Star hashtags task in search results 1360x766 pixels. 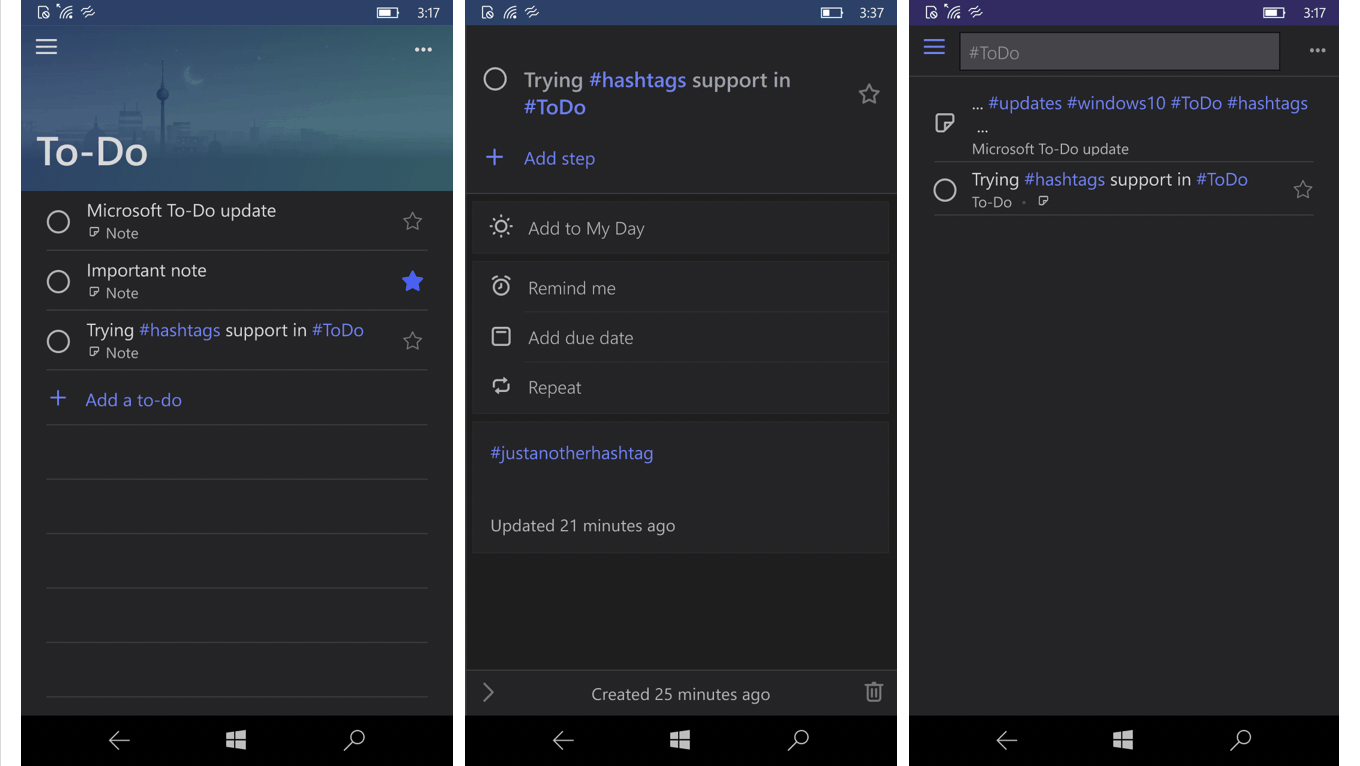pos(1302,189)
